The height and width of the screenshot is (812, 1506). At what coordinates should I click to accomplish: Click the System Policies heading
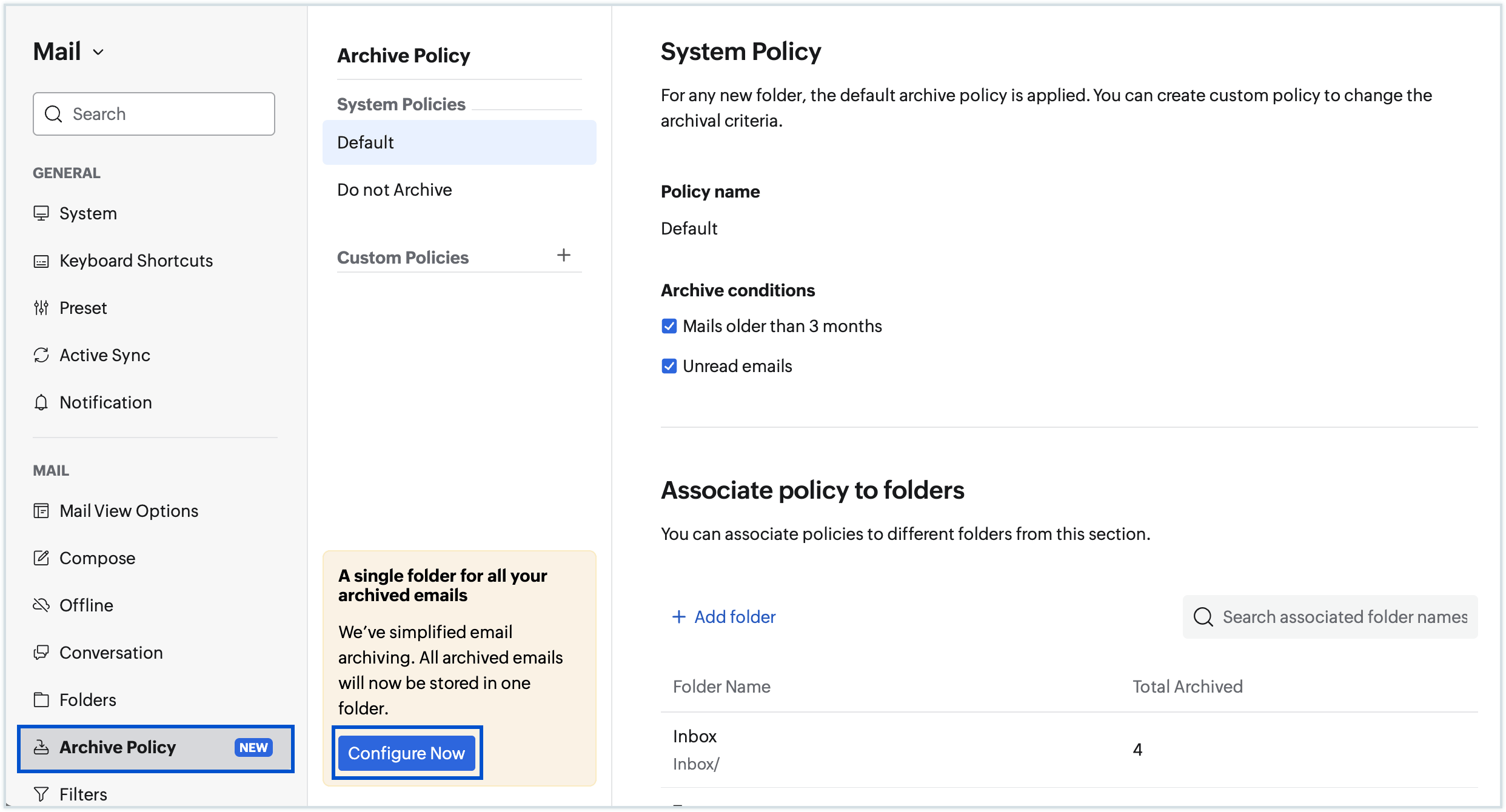[401, 104]
